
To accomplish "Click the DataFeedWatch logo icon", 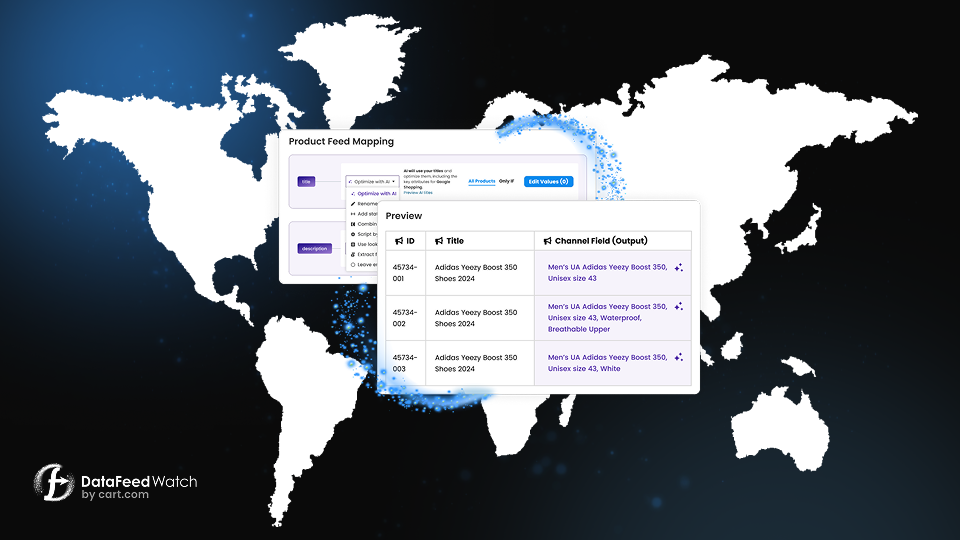I will point(54,484).
